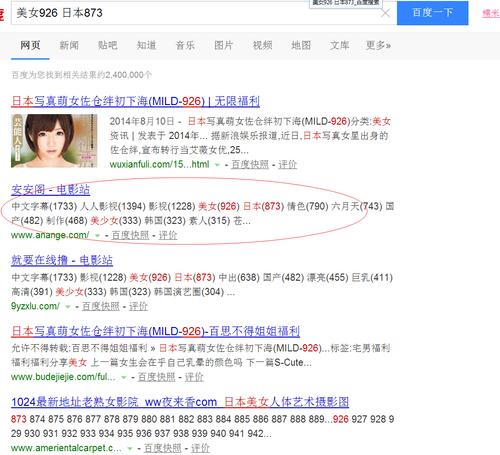Screen dimensions: 500x455
Task: Open the 安安阁 - 电影站 result
Action: [x=50, y=190]
